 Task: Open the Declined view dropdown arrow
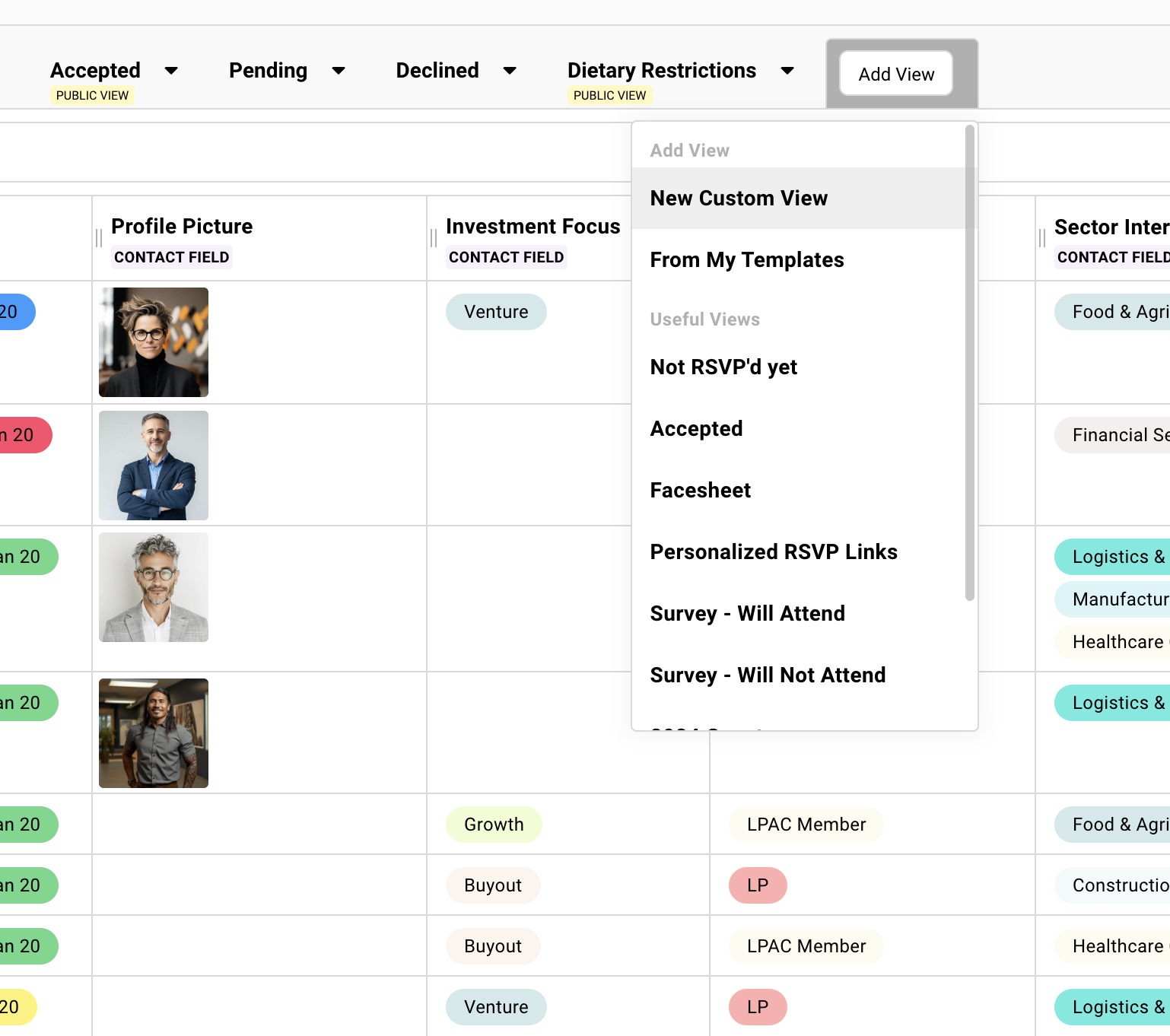tap(510, 71)
